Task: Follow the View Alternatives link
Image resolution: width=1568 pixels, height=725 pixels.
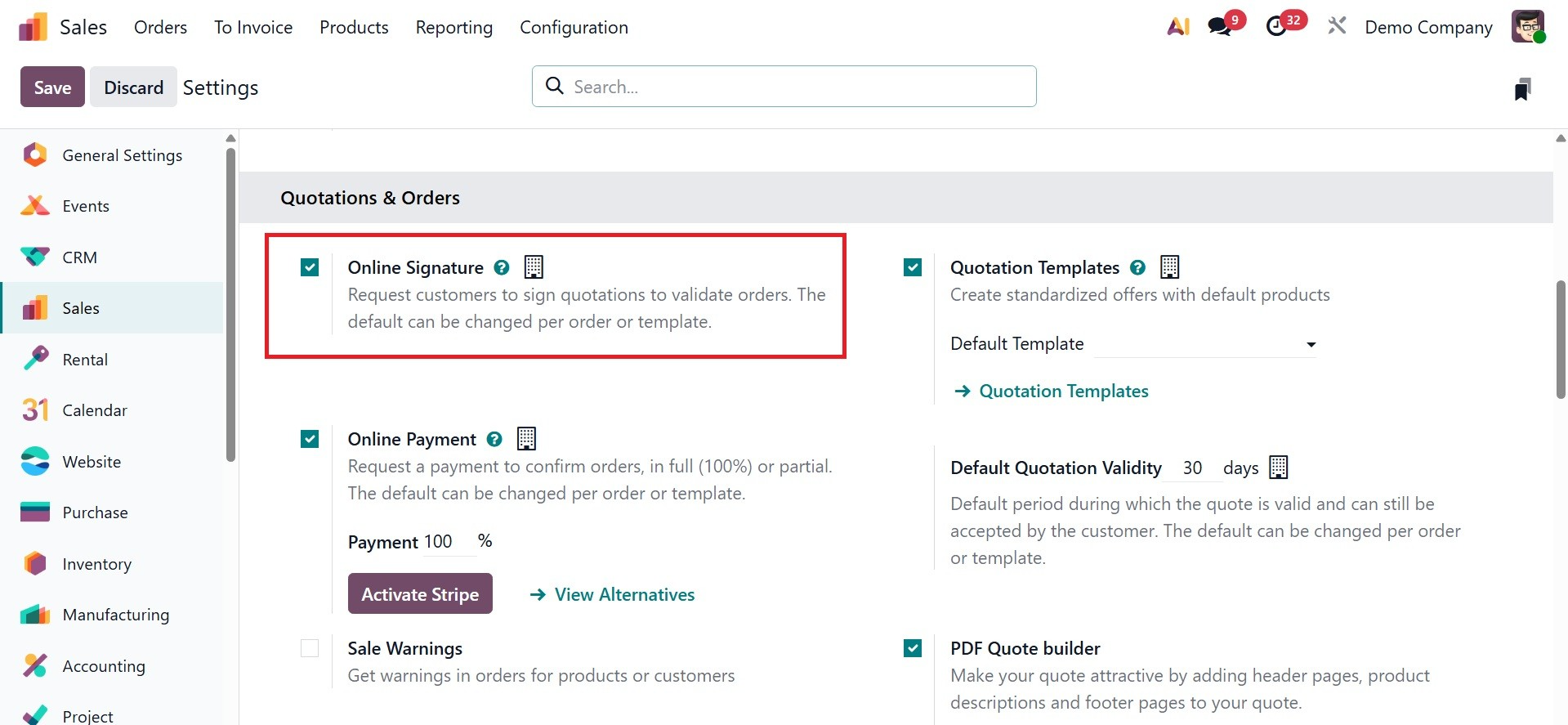Action: point(624,594)
